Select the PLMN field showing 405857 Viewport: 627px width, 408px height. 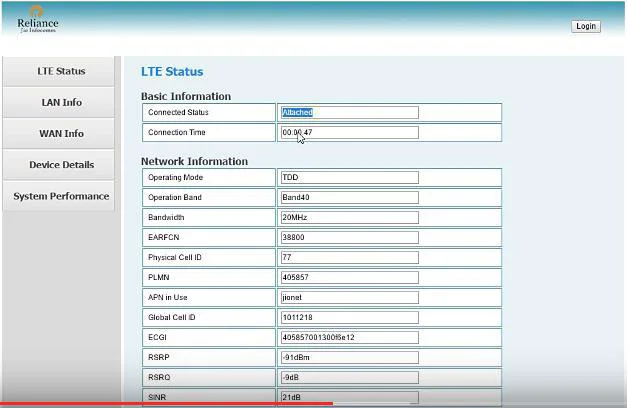tap(349, 277)
